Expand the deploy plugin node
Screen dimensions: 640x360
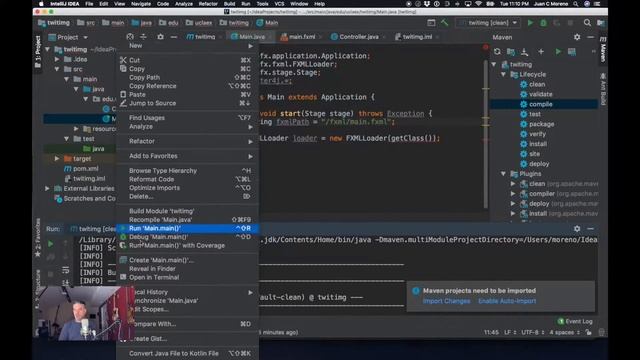(x=513, y=204)
